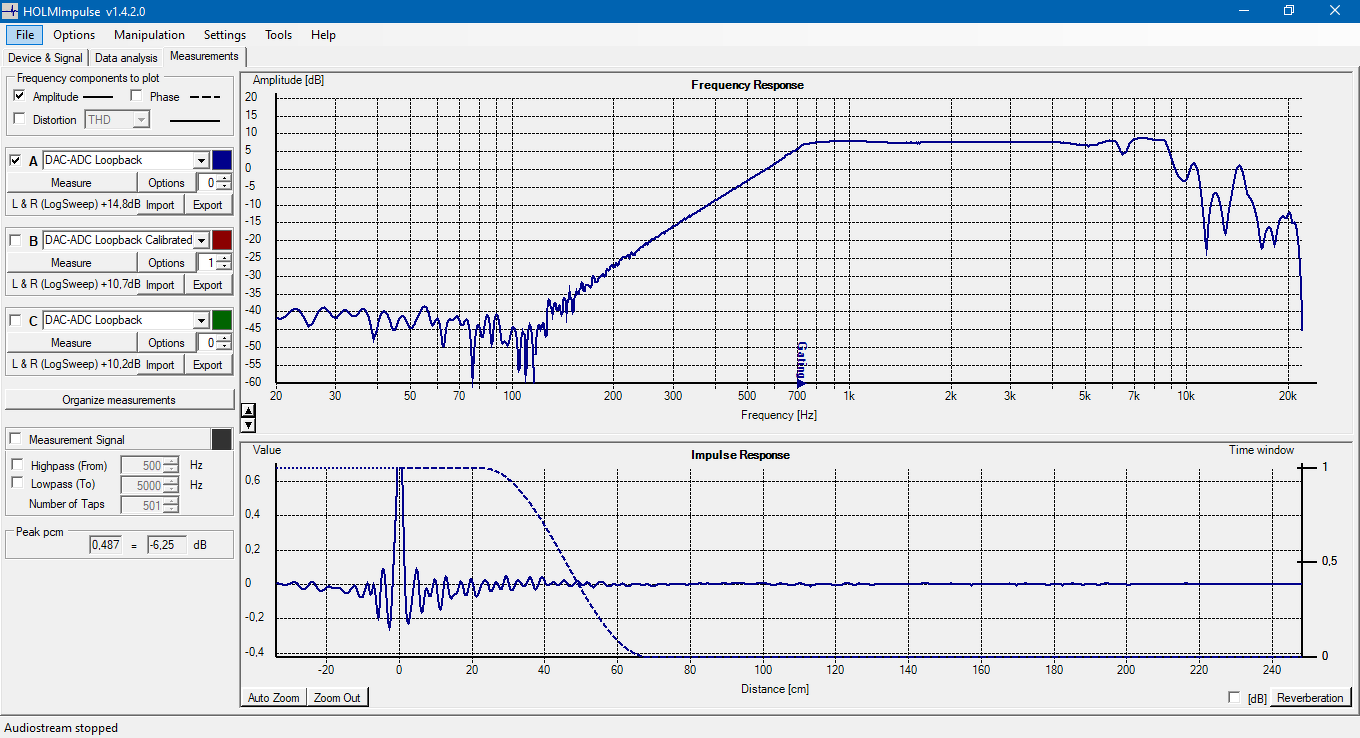Viewport: 1360px width, 738px height.
Task: Uncheck measurement A checkbox
Action: point(15,160)
